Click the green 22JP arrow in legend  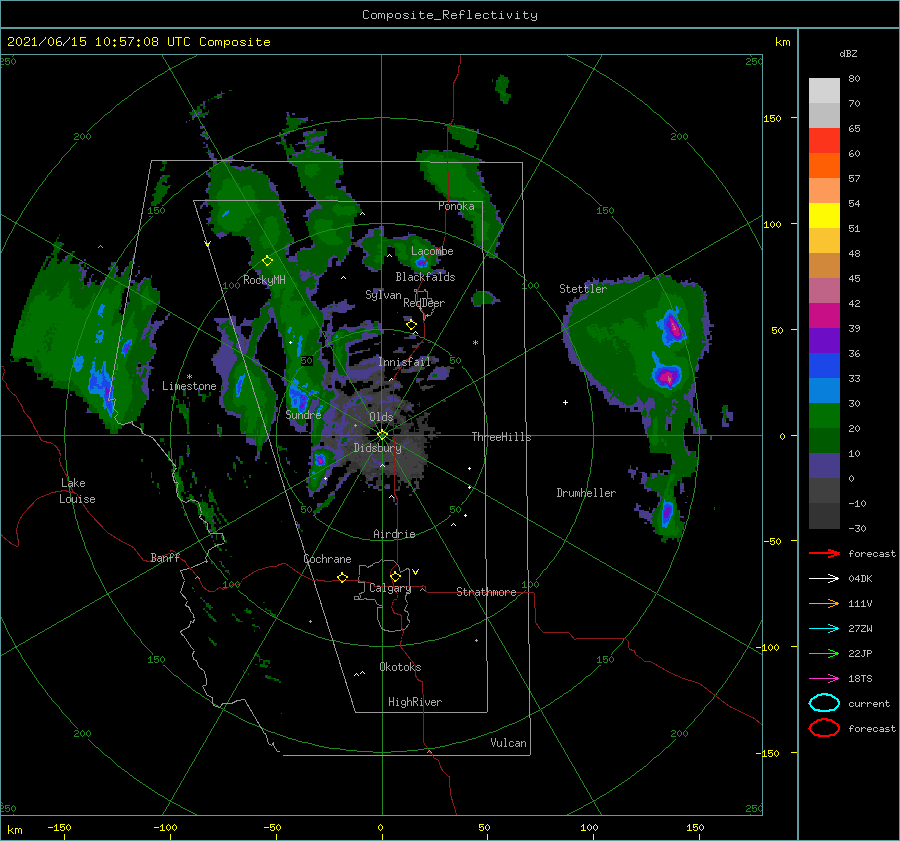tap(824, 653)
